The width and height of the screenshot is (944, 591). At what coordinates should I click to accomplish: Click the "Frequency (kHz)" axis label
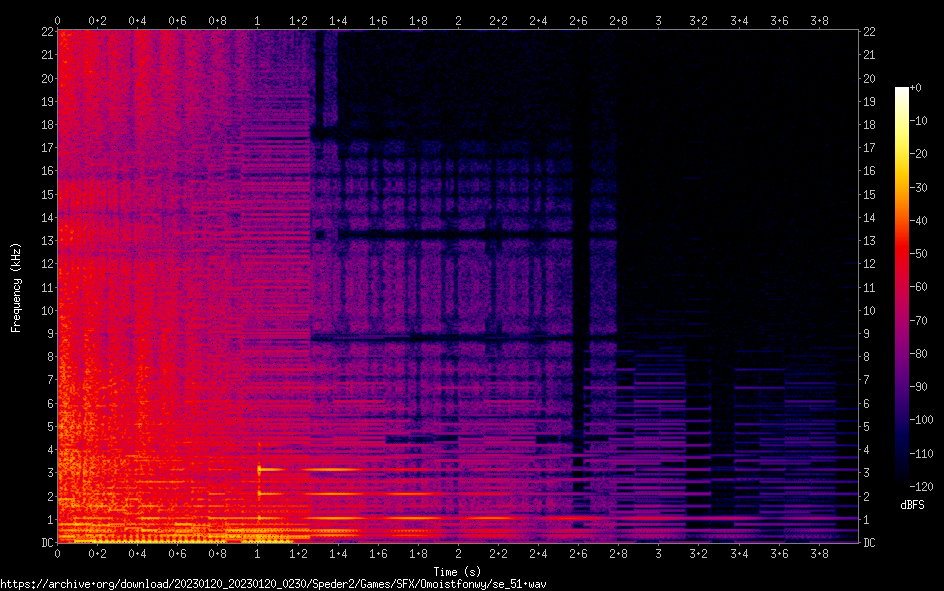16,287
